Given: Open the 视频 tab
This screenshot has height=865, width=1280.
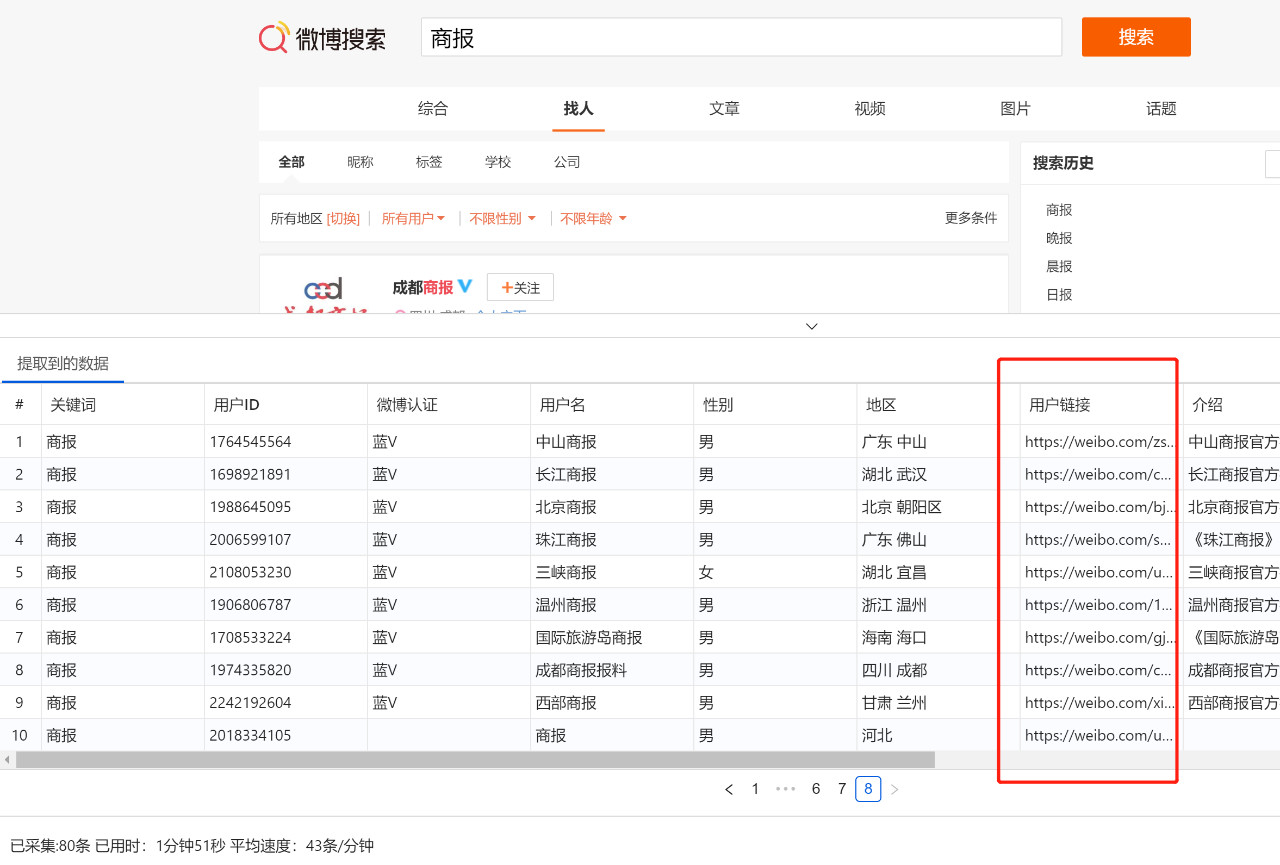Looking at the screenshot, I should point(870,109).
